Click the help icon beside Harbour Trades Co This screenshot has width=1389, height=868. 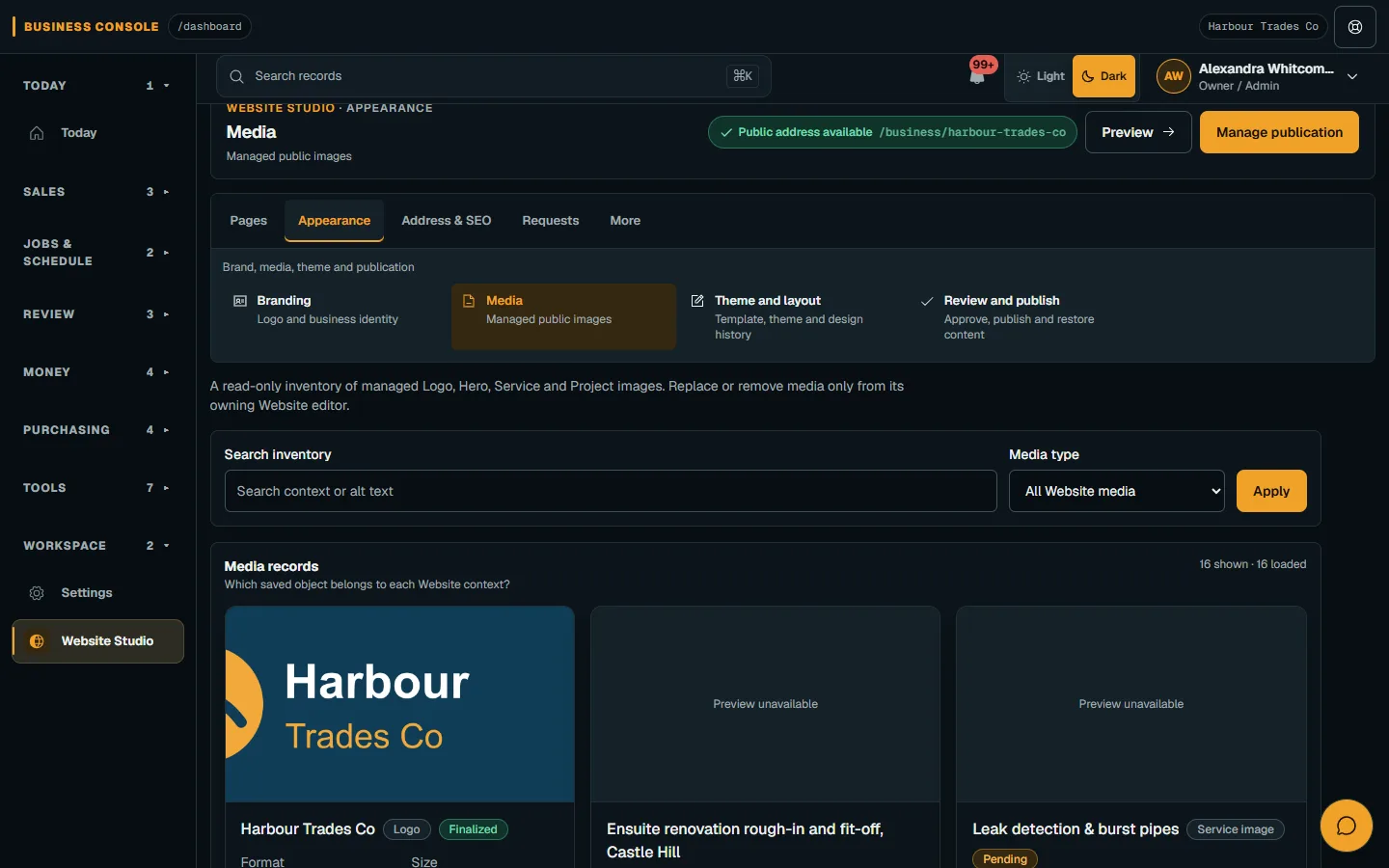pyautogui.click(x=1355, y=27)
